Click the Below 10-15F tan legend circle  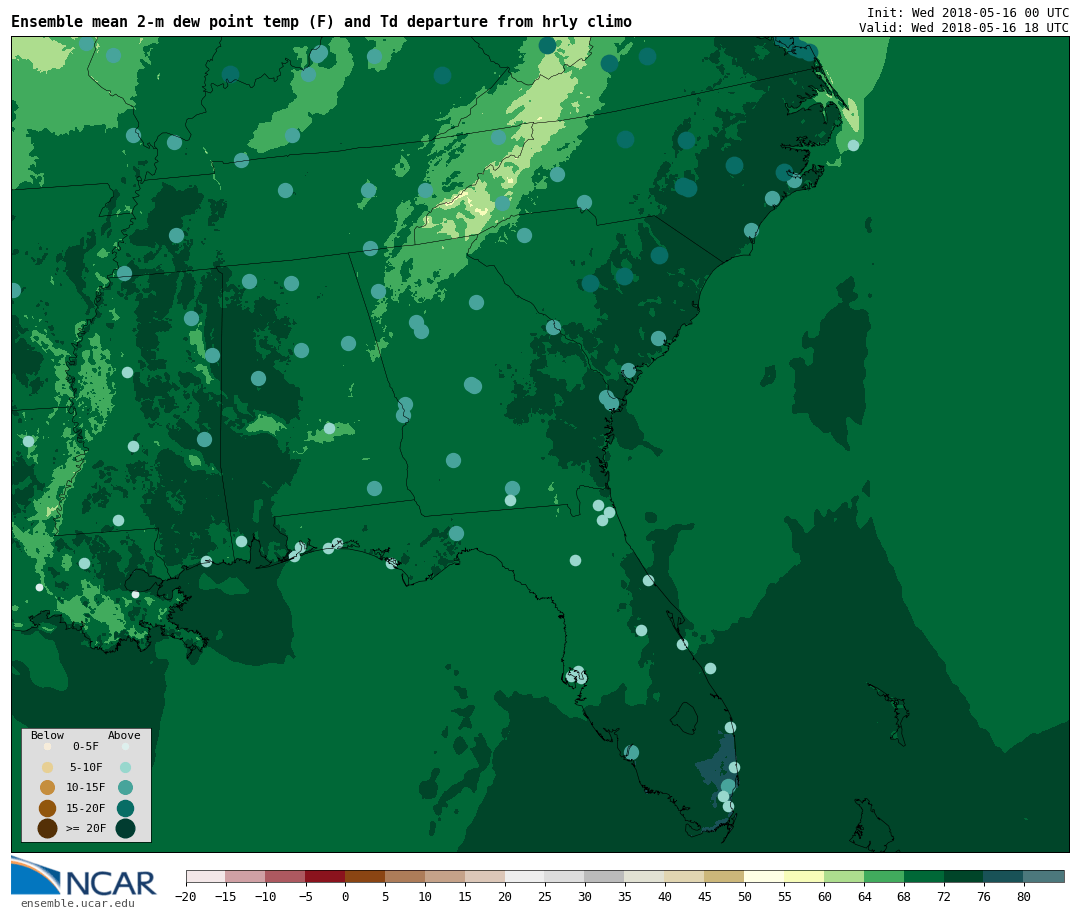point(47,787)
